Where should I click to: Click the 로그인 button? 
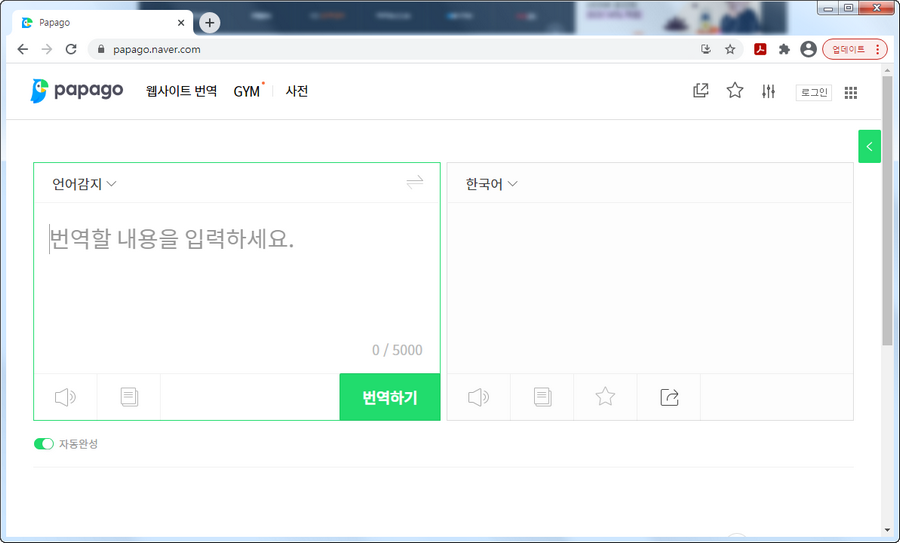coord(814,92)
